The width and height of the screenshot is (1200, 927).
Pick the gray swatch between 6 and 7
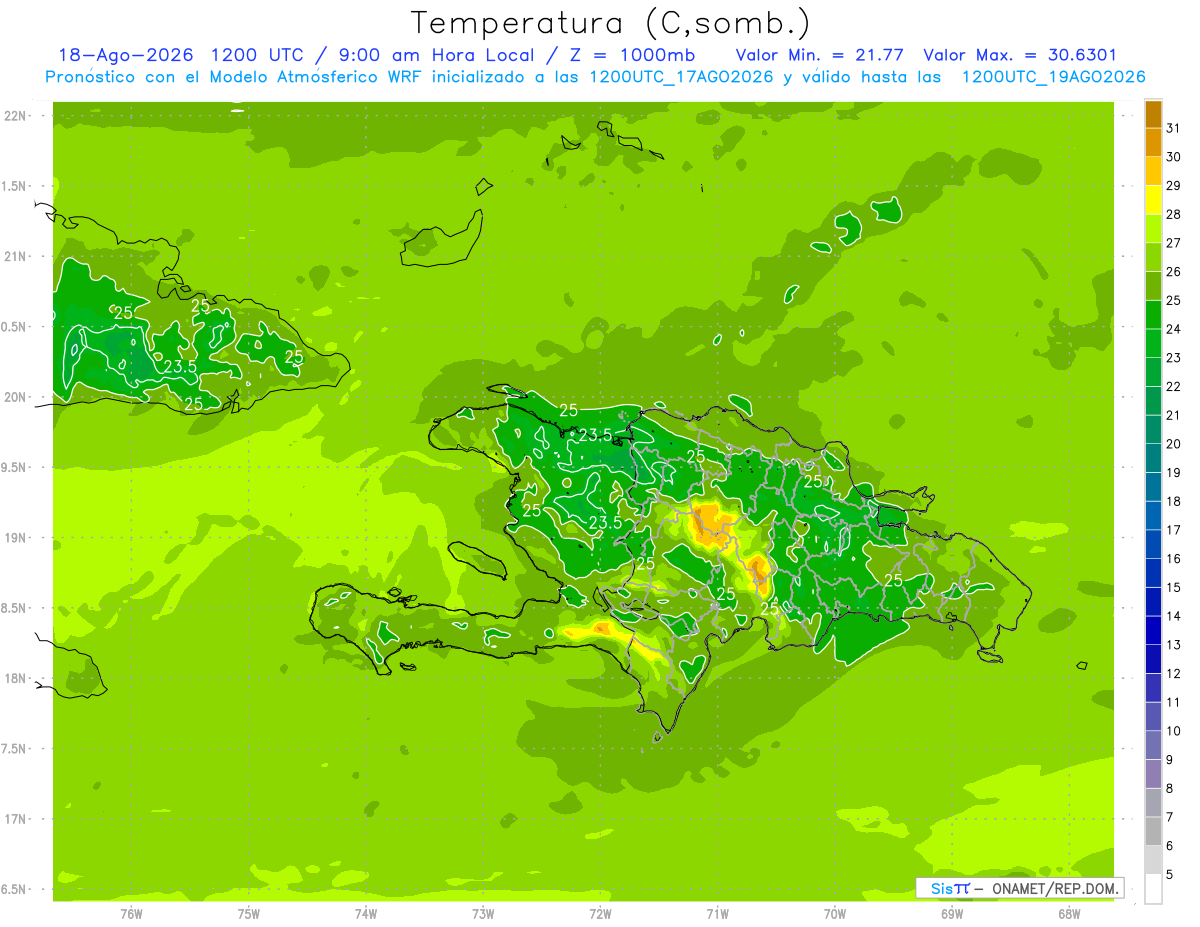tap(1153, 831)
